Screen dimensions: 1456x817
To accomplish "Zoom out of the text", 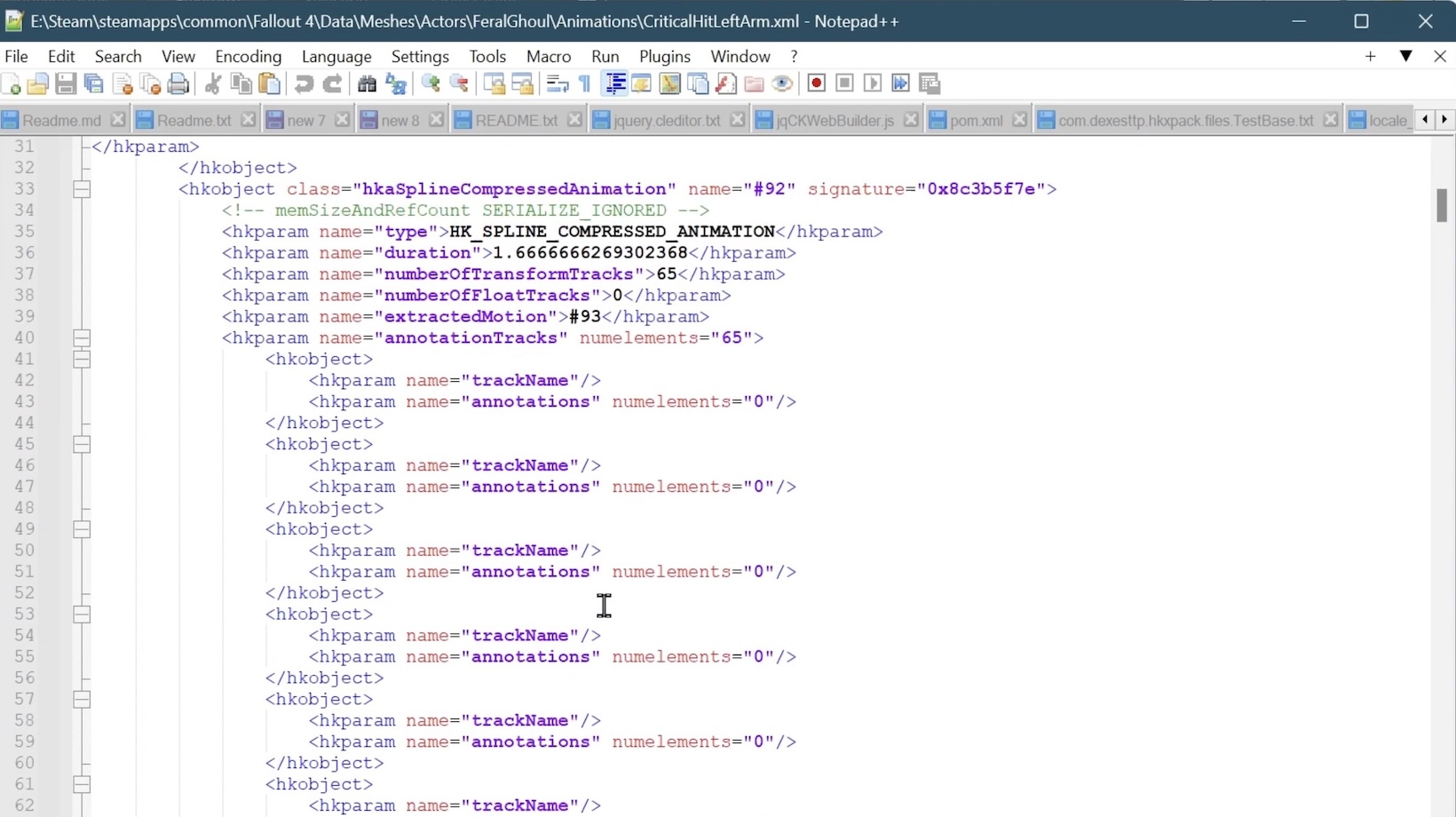I will click(x=459, y=83).
